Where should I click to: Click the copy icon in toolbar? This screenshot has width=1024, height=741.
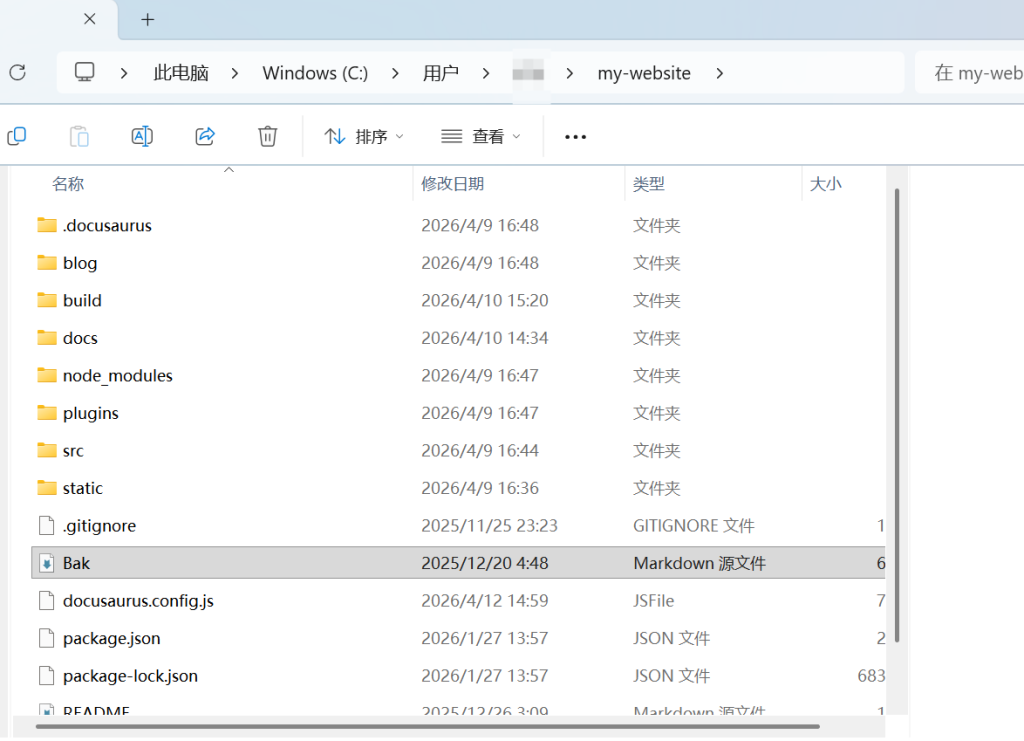point(16,136)
